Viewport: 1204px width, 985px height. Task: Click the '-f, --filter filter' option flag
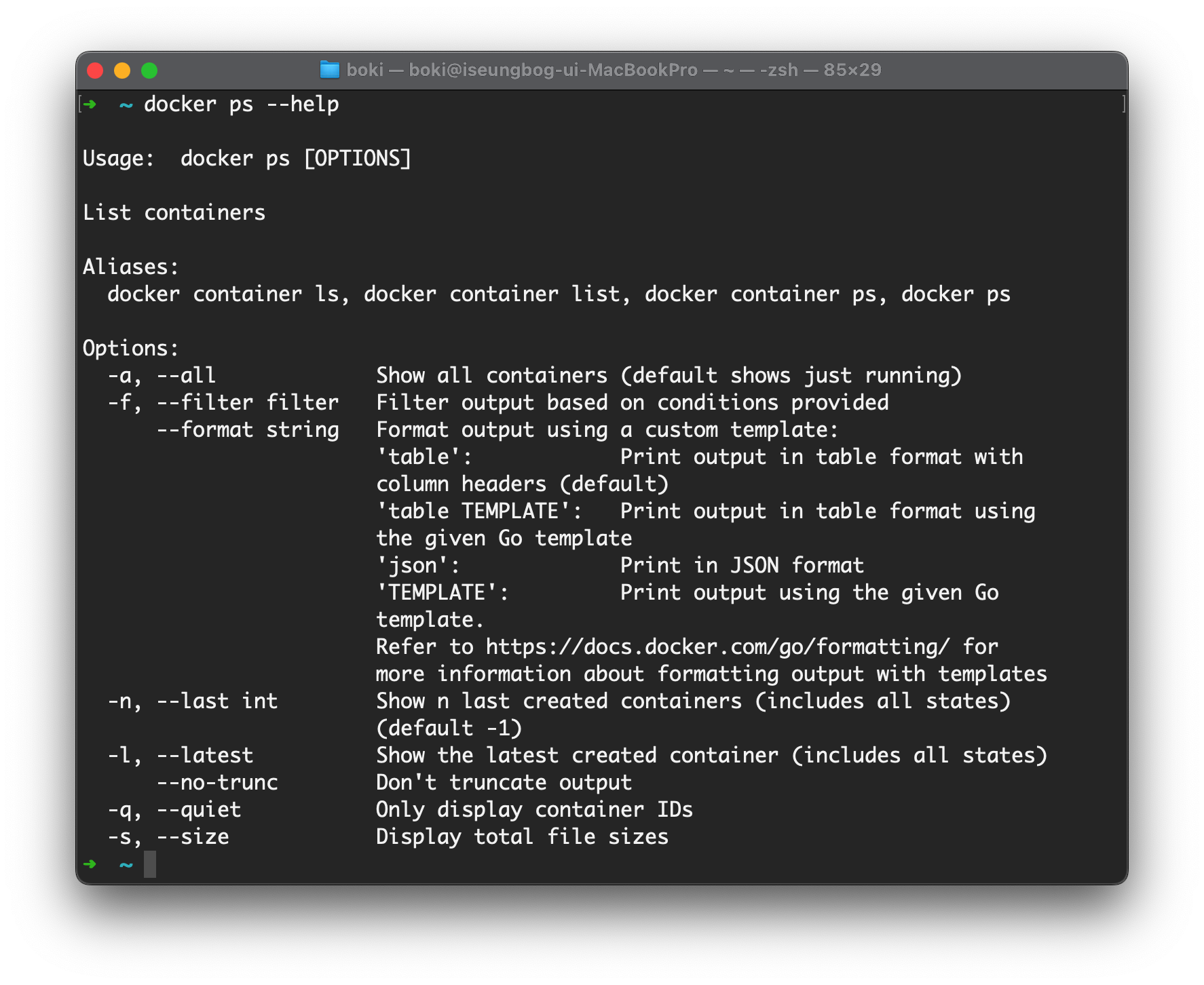pyautogui.click(x=223, y=403)
